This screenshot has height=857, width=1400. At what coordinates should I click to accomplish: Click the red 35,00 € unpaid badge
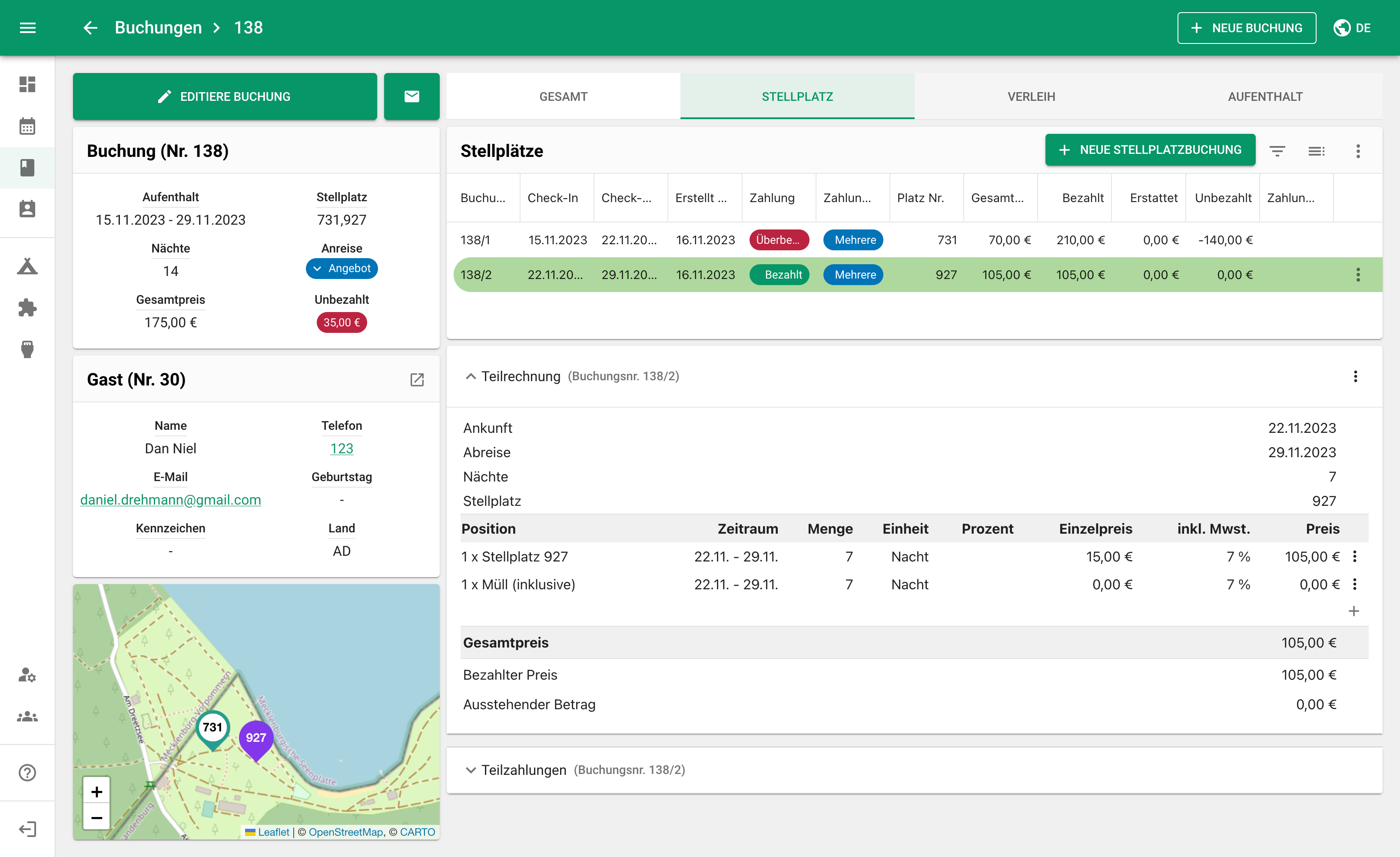click(342, 322)
